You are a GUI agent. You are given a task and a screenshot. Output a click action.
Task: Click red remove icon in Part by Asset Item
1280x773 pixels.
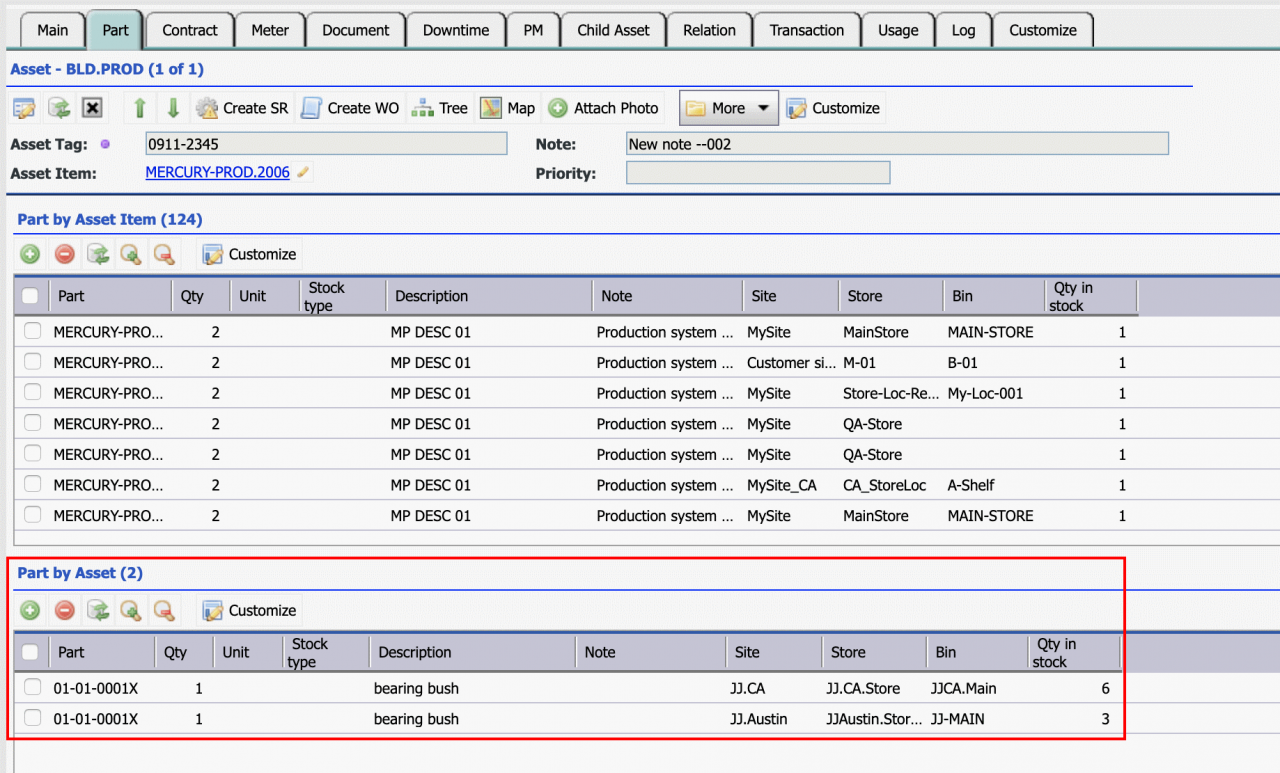coord(64,254)
